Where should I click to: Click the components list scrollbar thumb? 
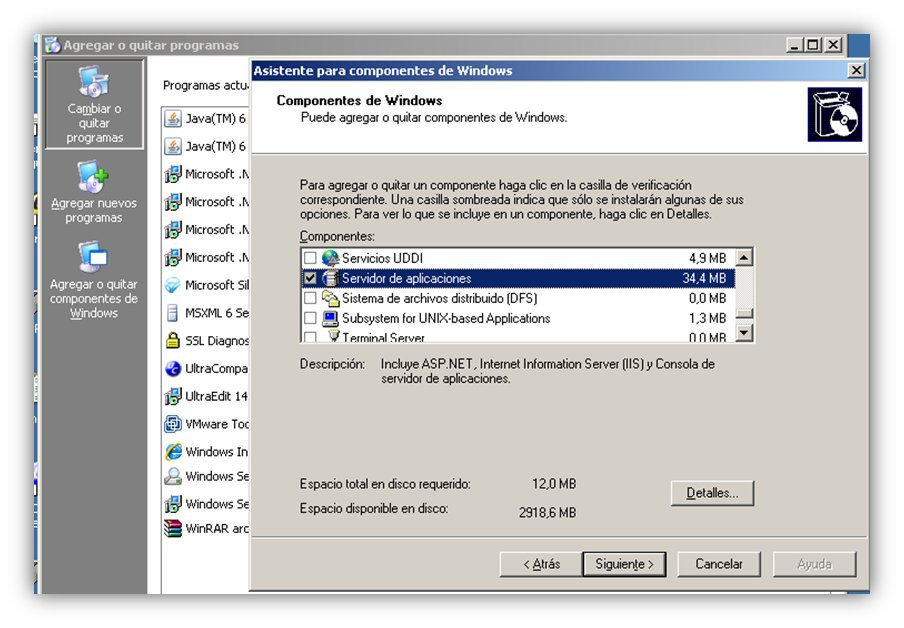pos(744,313)
